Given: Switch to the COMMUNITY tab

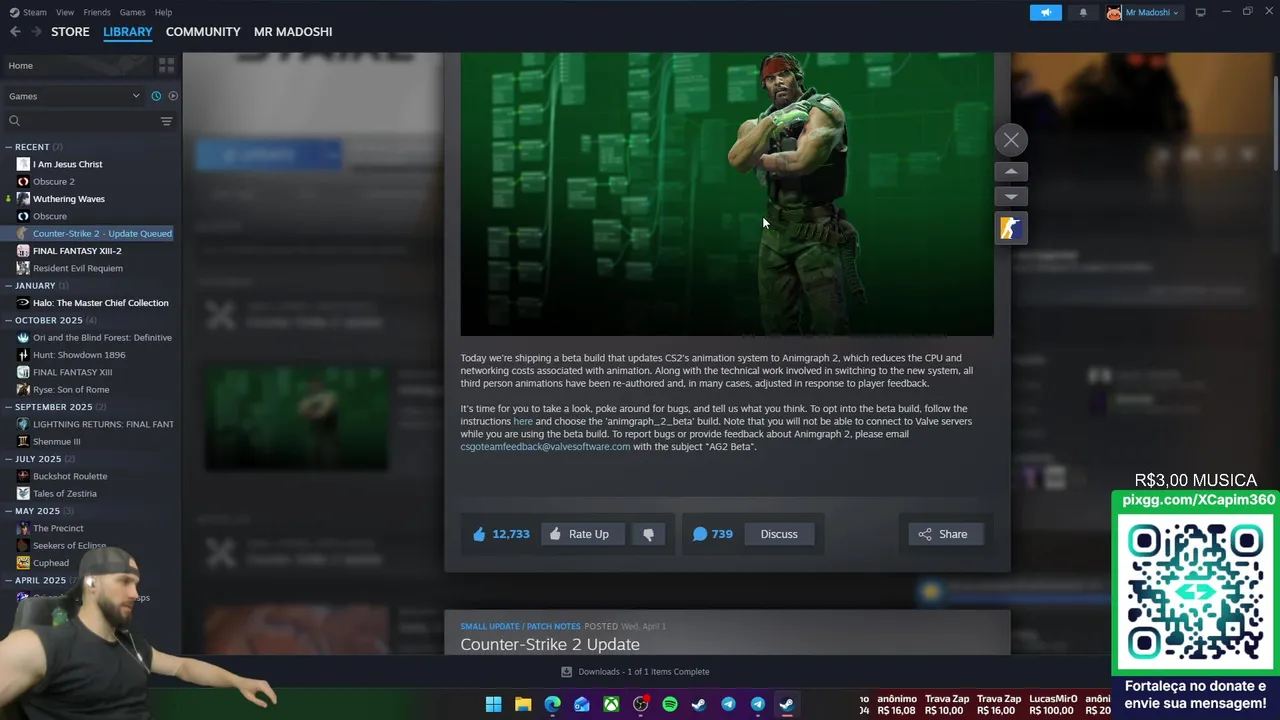Looking at the screenshot, I should click(x=203, y=32).
